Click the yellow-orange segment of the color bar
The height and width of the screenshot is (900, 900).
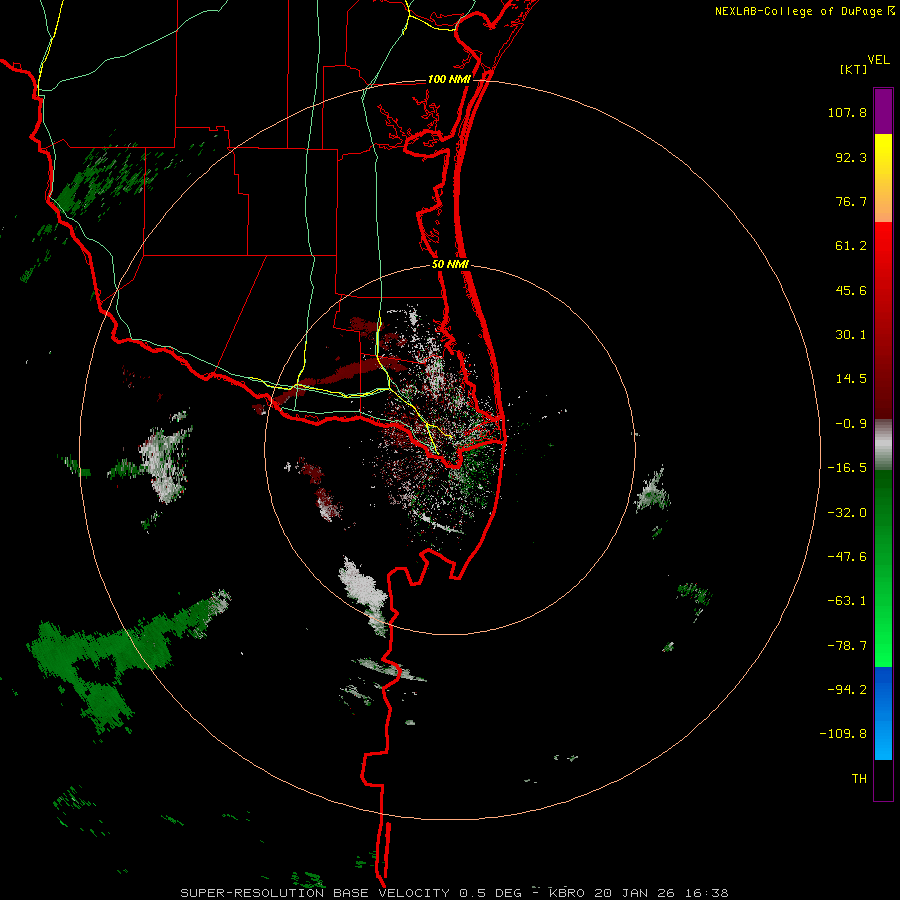pos(883,178)
